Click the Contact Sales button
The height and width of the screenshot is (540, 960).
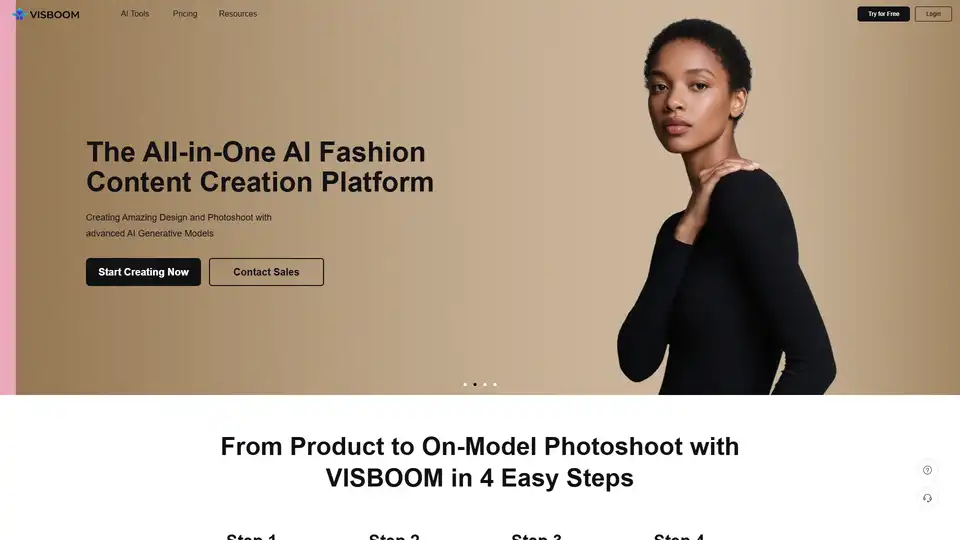[266, 272]
